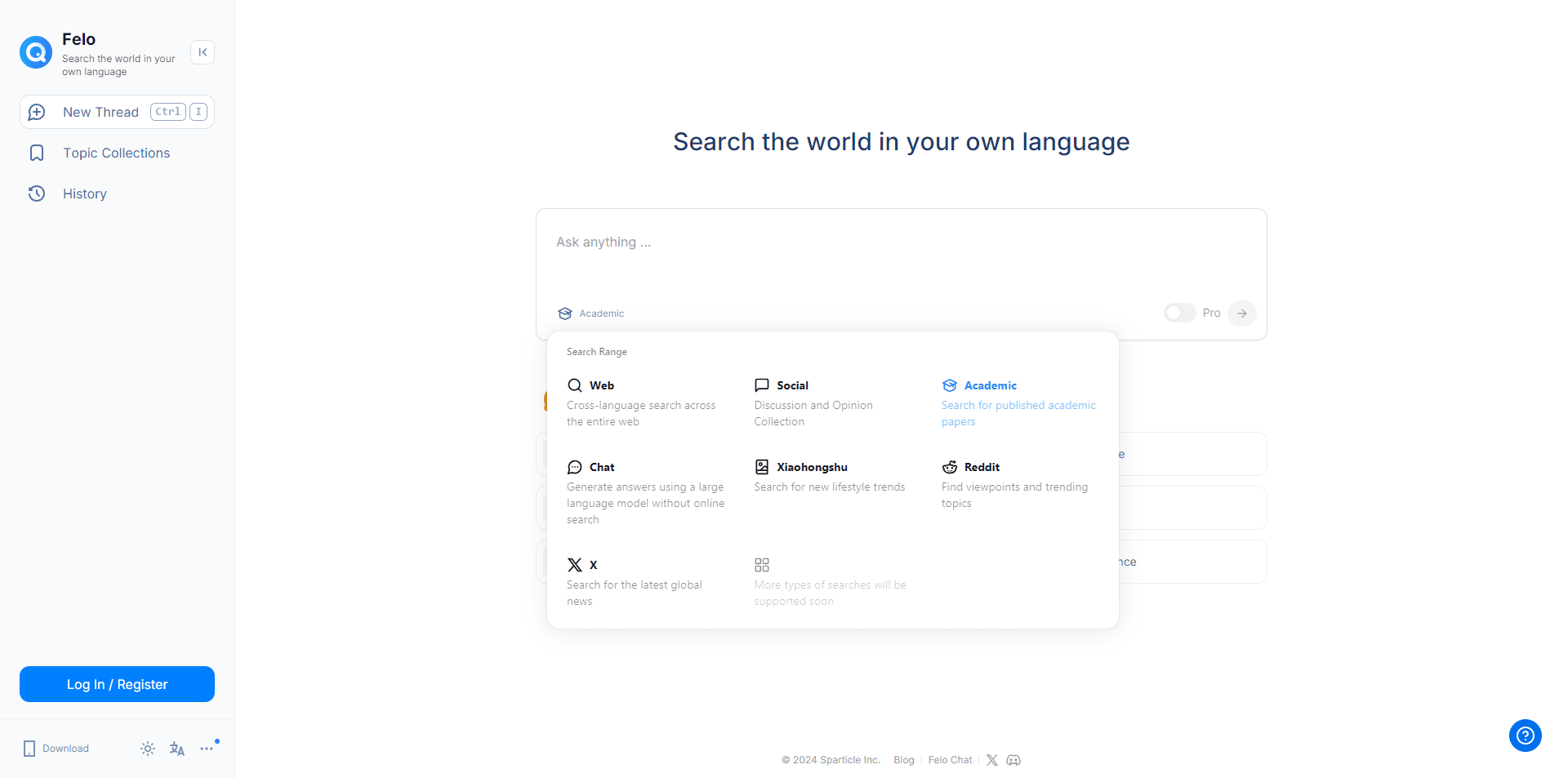Click the 'Search Range' heading text
This screenshot has height=778, width=1568.
(597, 352)
